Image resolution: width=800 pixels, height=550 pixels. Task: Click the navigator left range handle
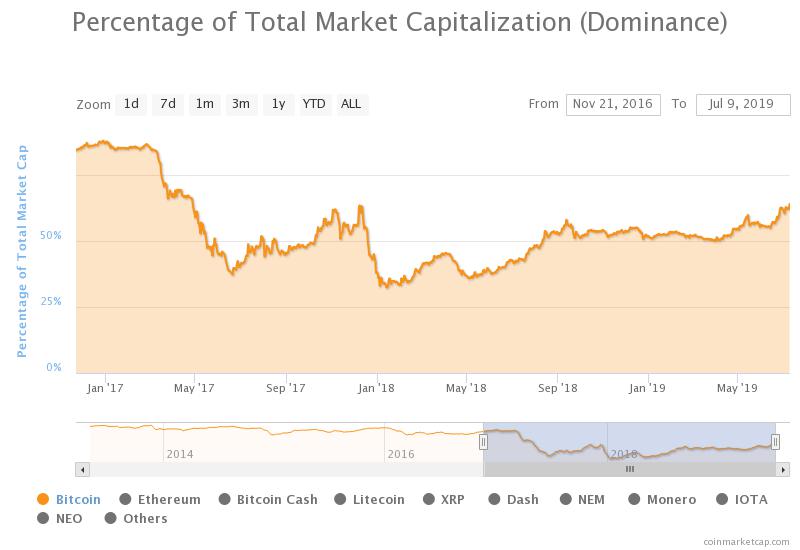click(x=483, y=442)
